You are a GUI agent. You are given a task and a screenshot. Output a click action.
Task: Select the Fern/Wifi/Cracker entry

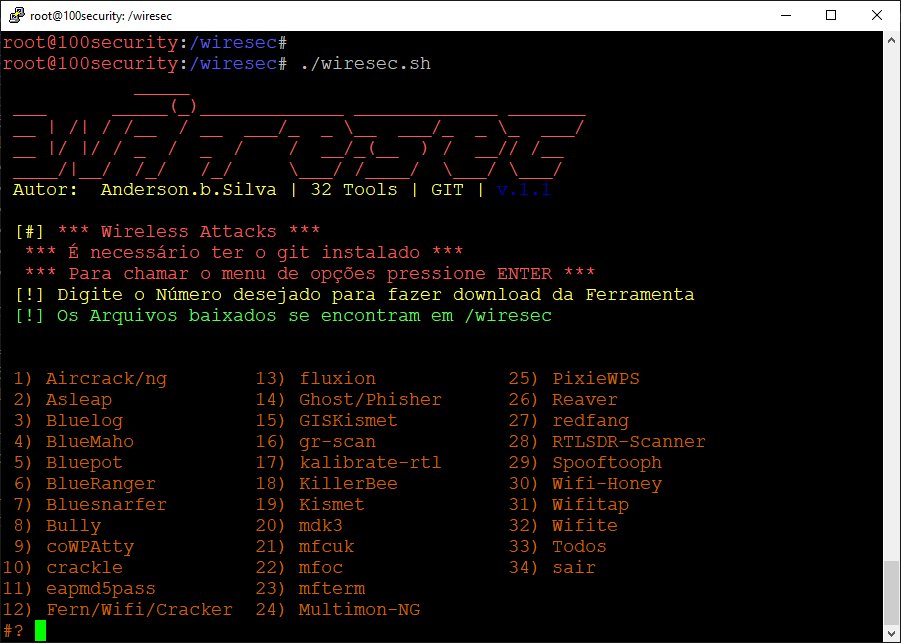coord(140,610)
